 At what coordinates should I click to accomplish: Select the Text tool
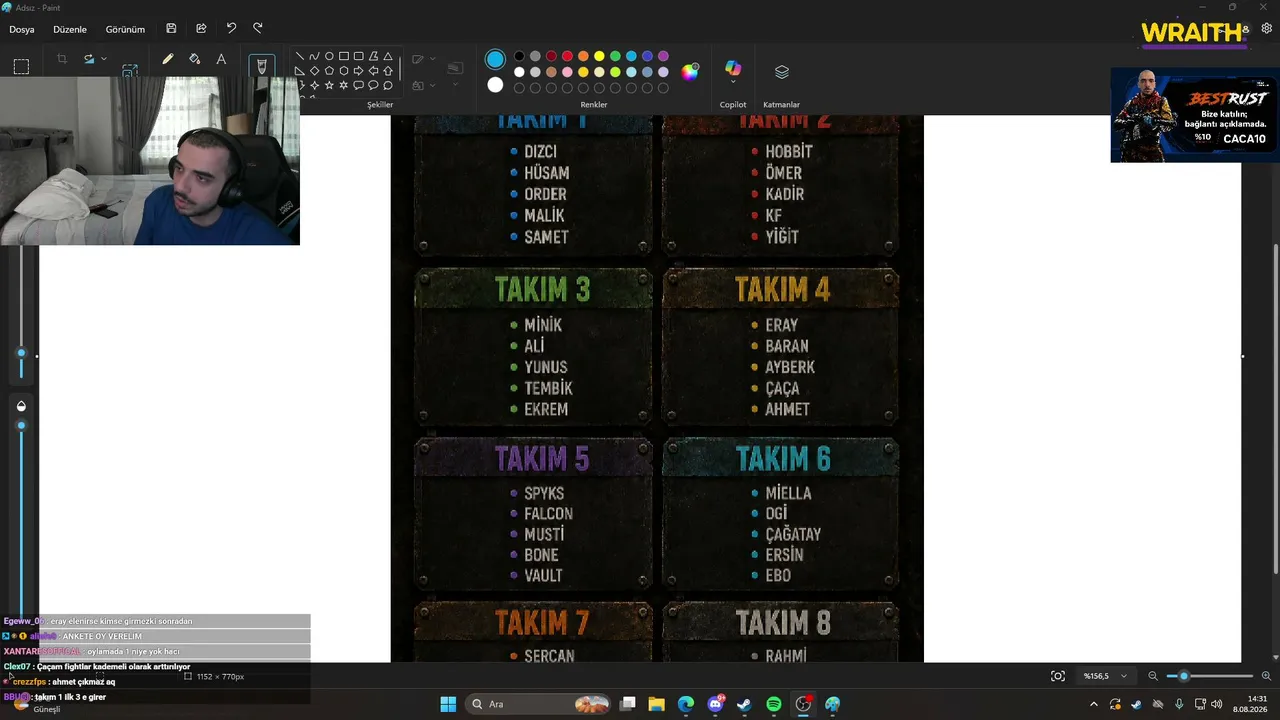click(221, 59)
